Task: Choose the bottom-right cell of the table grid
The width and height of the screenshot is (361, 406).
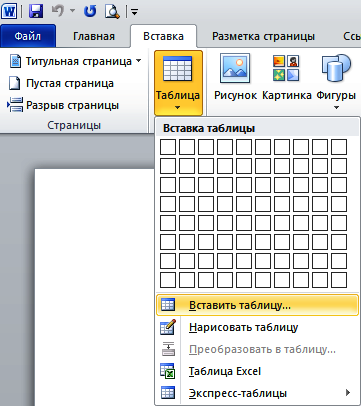Action: (339, 280)
